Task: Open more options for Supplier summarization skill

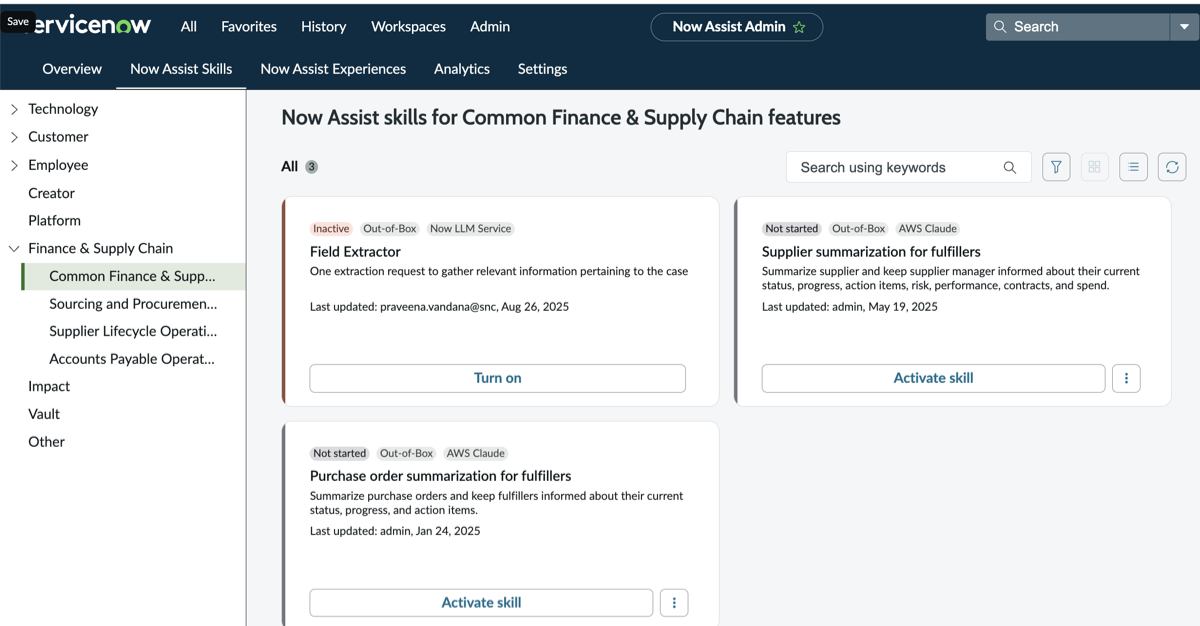Action: (x=1126, y=378)
